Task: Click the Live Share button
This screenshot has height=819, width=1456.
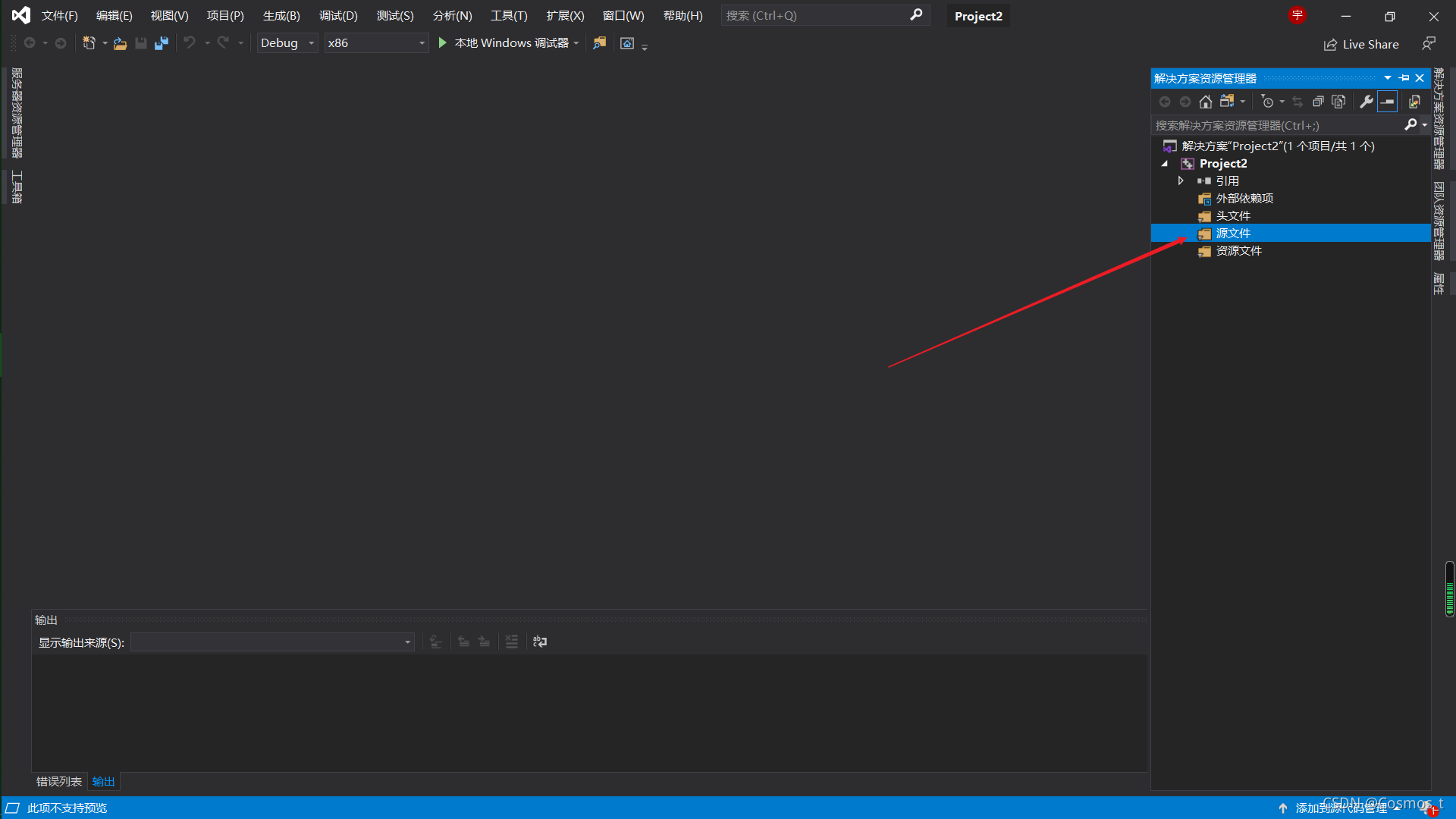Action: click(x=1361, y=45)
